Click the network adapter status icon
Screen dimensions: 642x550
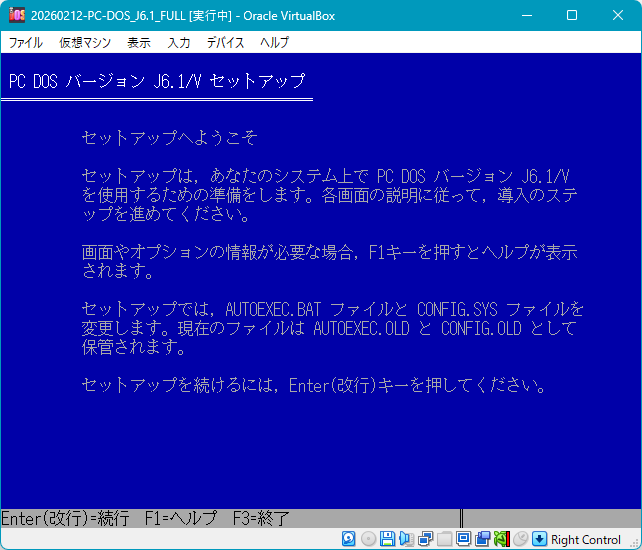[425, 539]
